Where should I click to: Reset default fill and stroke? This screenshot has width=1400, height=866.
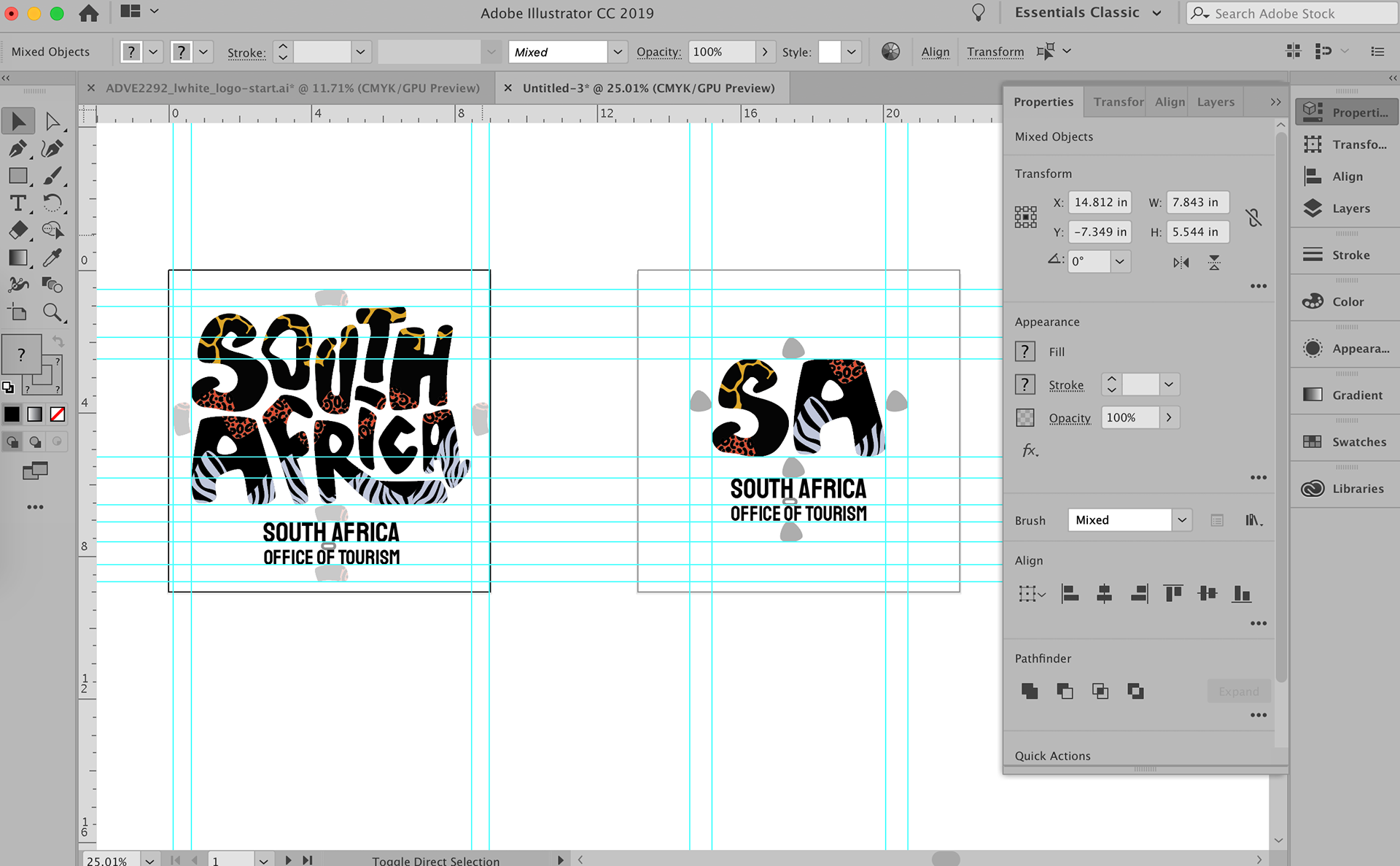coord(8,387)
